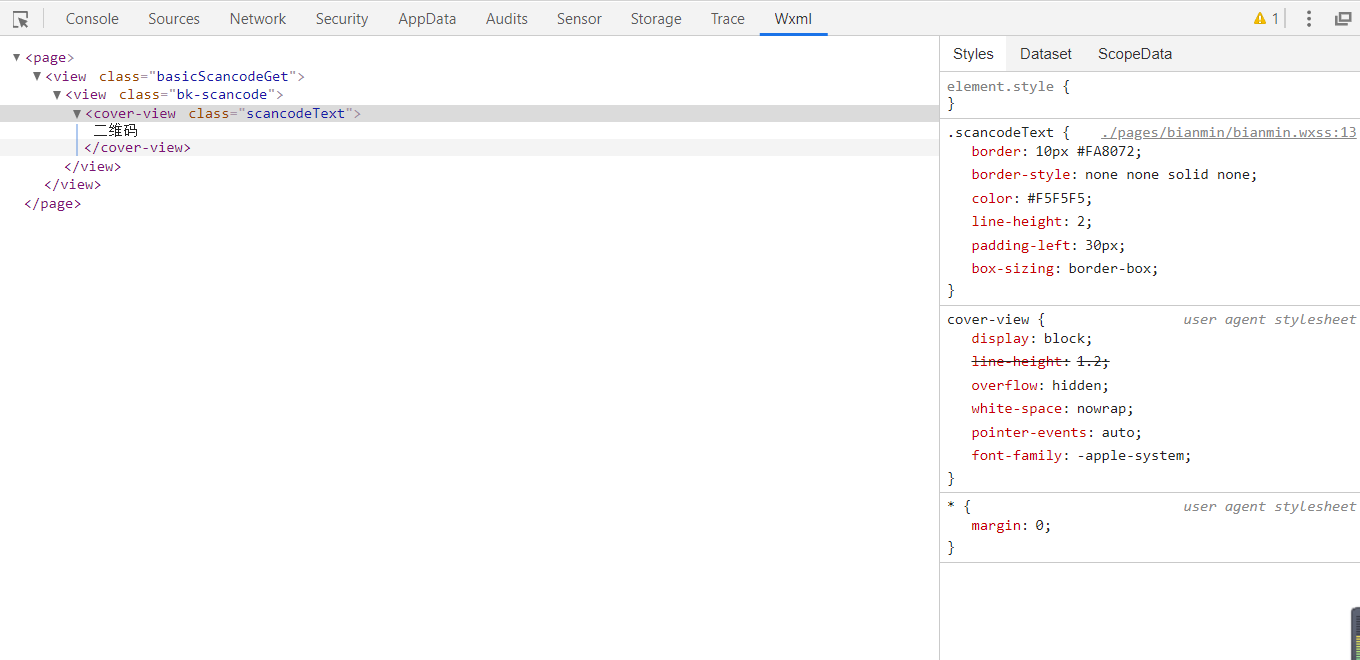1360x660 pixels.
Task: Select the closing cover-view tag
Action: coord(137,148)
